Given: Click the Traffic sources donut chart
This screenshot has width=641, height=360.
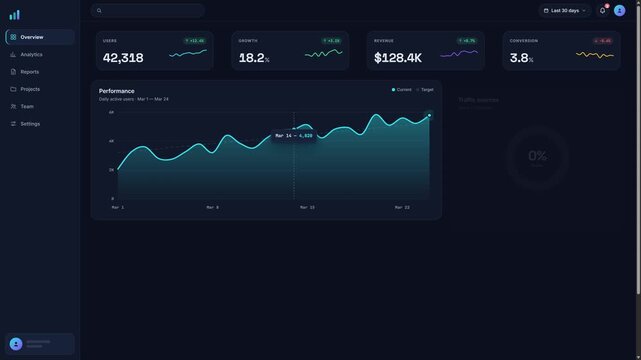Looking at the screenshot, I should click(x=537, y=157).
